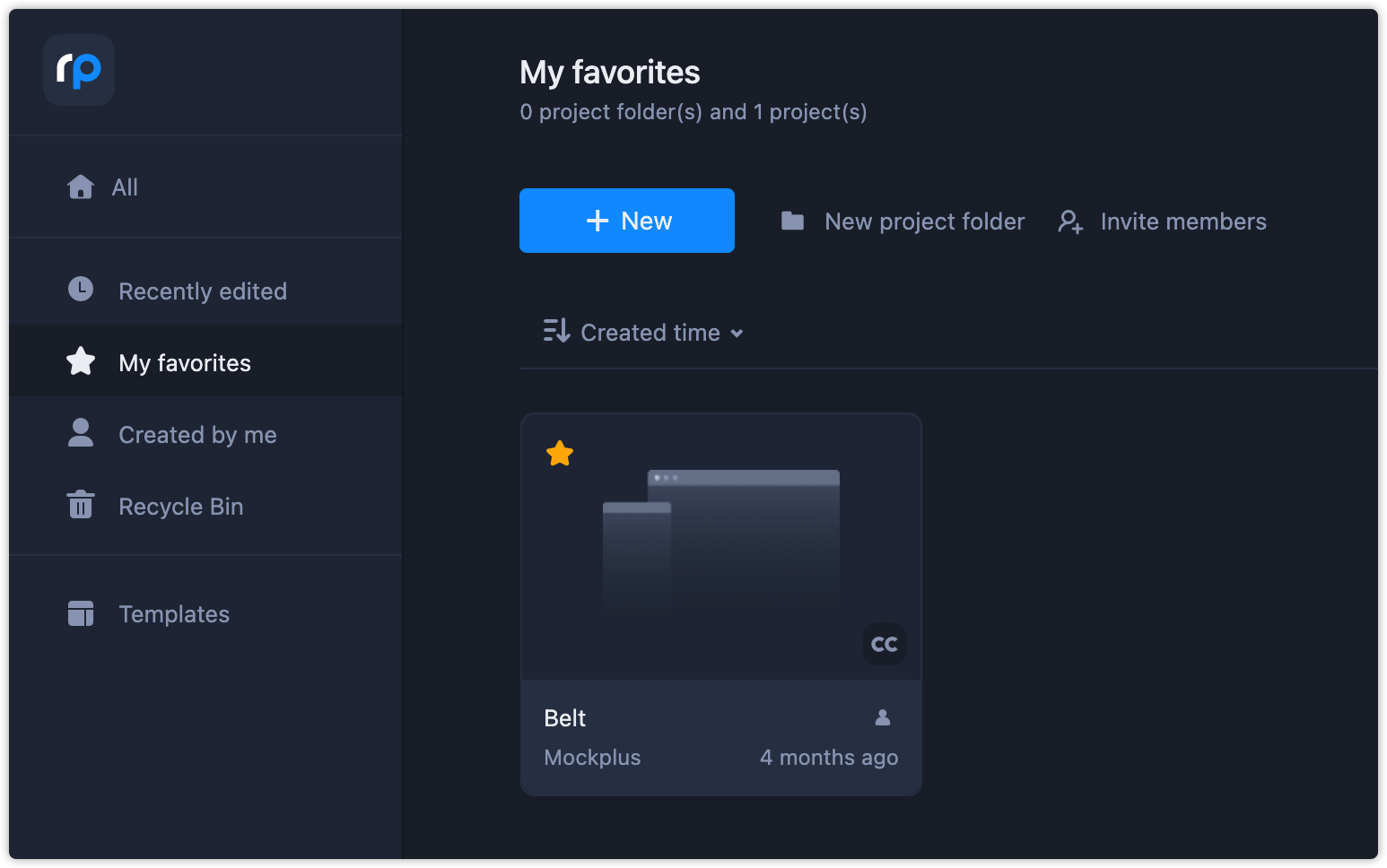This screenshot has width=1387, height=868.
Task: Expand the Created time sort dropdown arrow
Action: [x=737, y=334]
